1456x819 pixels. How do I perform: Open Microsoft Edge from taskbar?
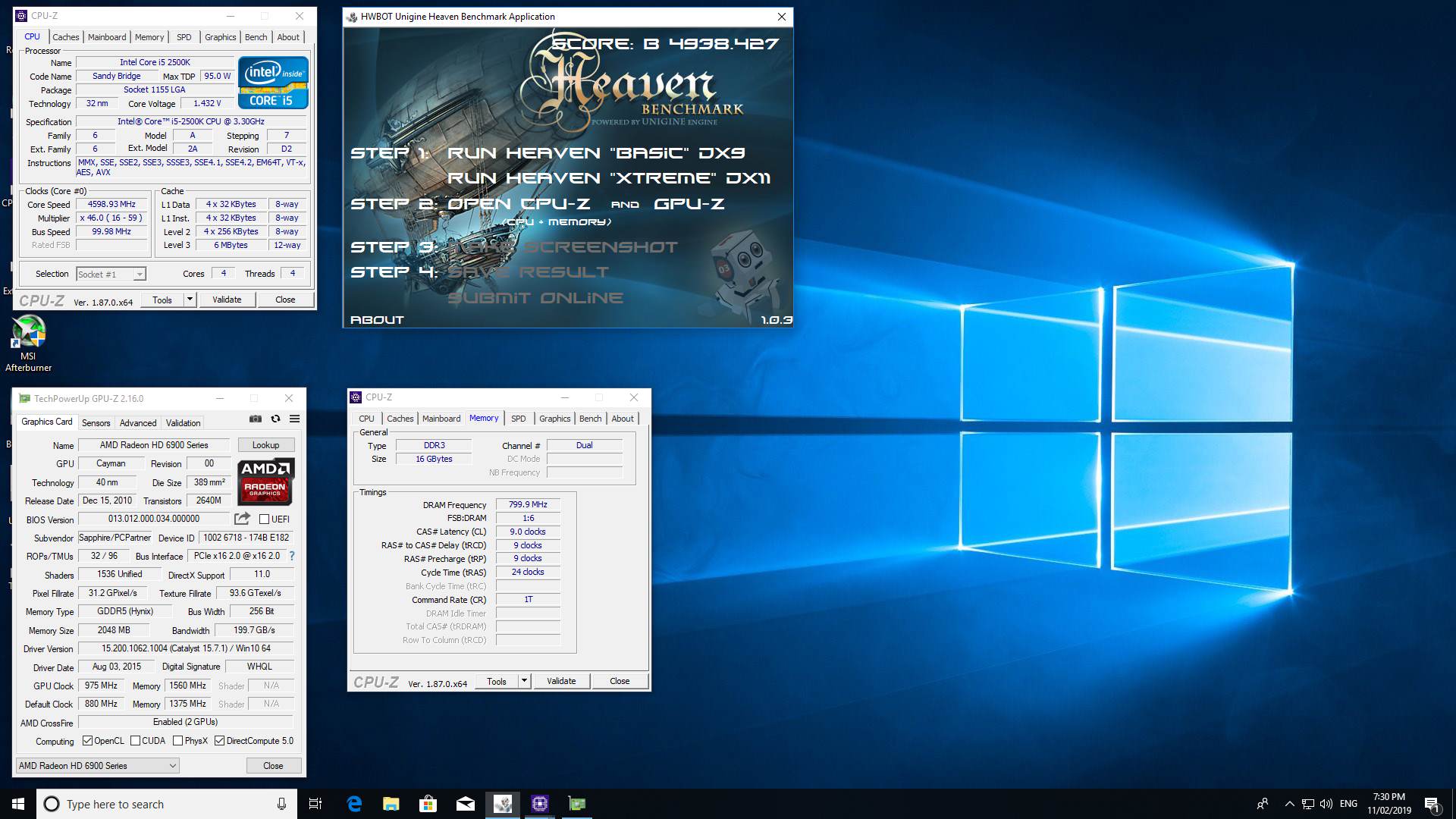354,804
